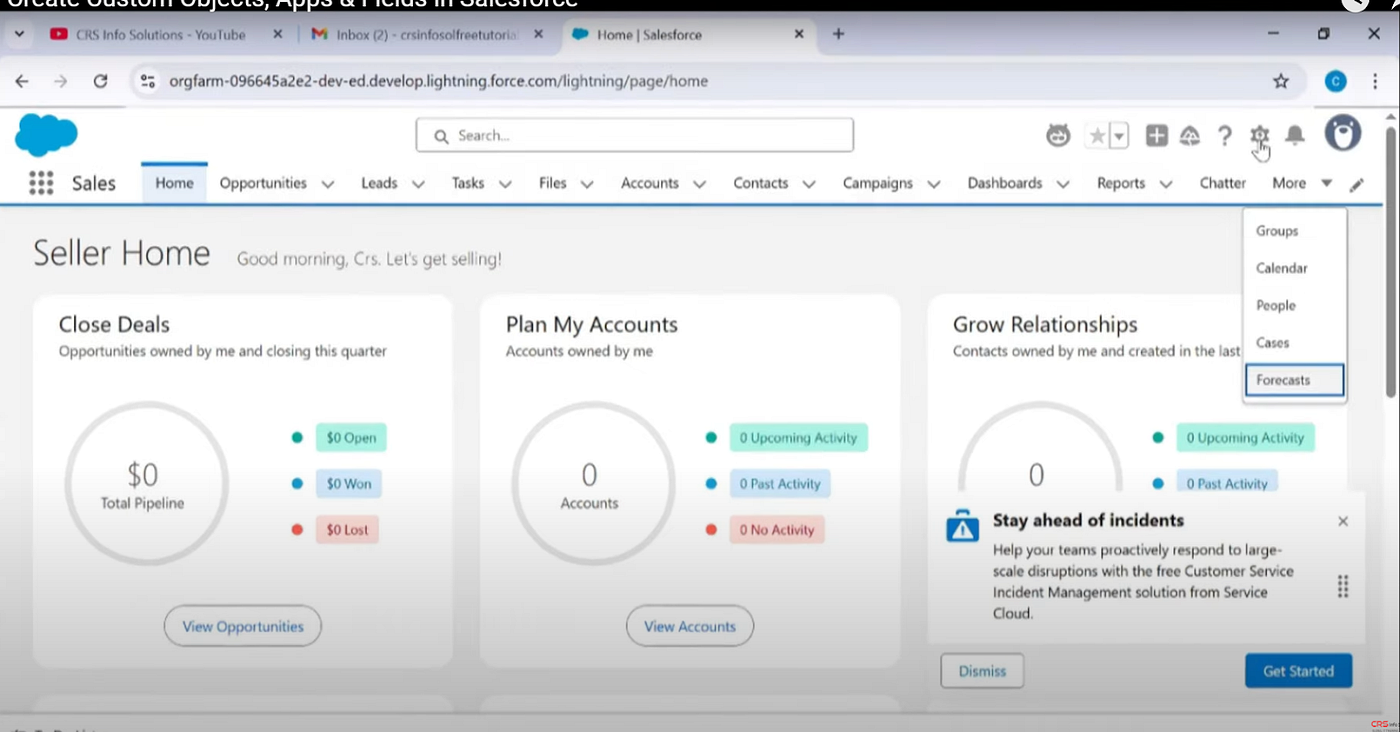Click the drag handle on incidents popup
Image resolution: width=1400 pixels, height=732 pixels.
click(x=1343, y=586)
